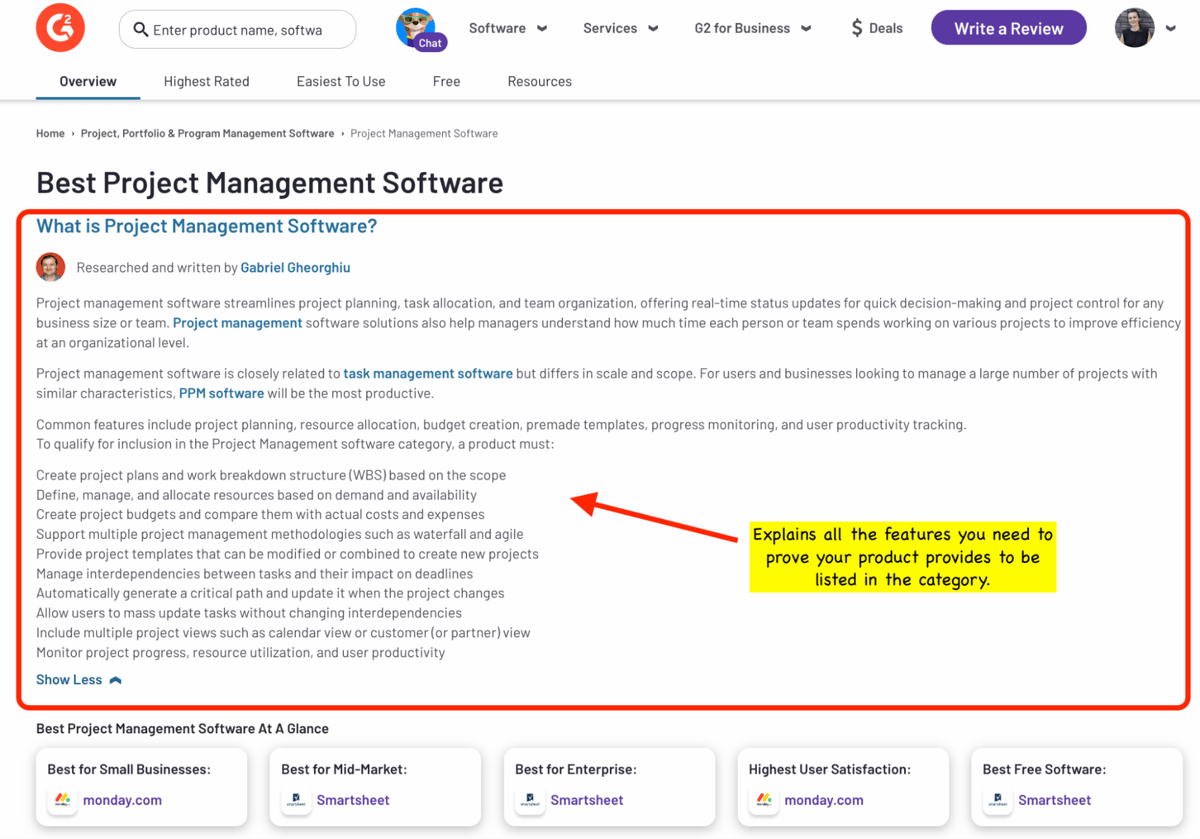This screenshot has width=1200, height=839.
Task: Open the Free tab
Action: pyautogui.click(x=446, y=81)
